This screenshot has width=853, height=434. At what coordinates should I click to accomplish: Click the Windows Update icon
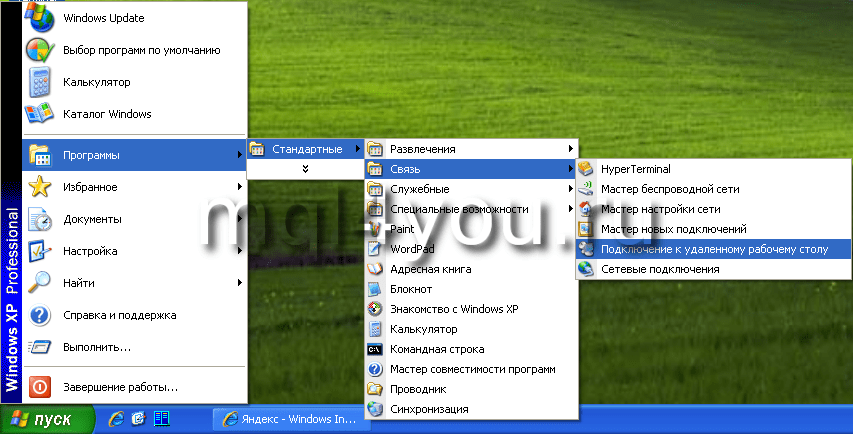pos(40,18)
